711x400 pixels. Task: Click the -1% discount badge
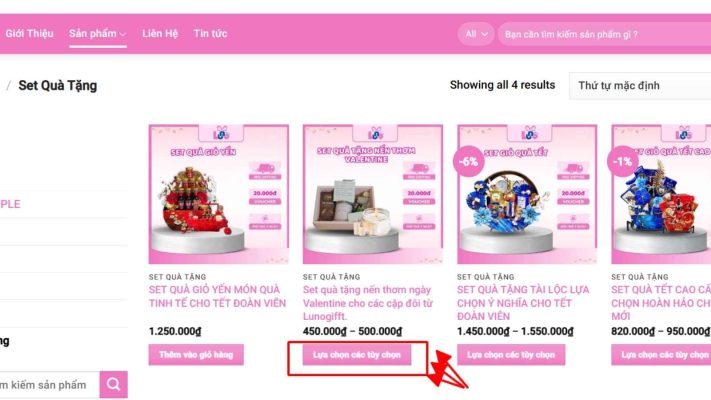(622, 161)
